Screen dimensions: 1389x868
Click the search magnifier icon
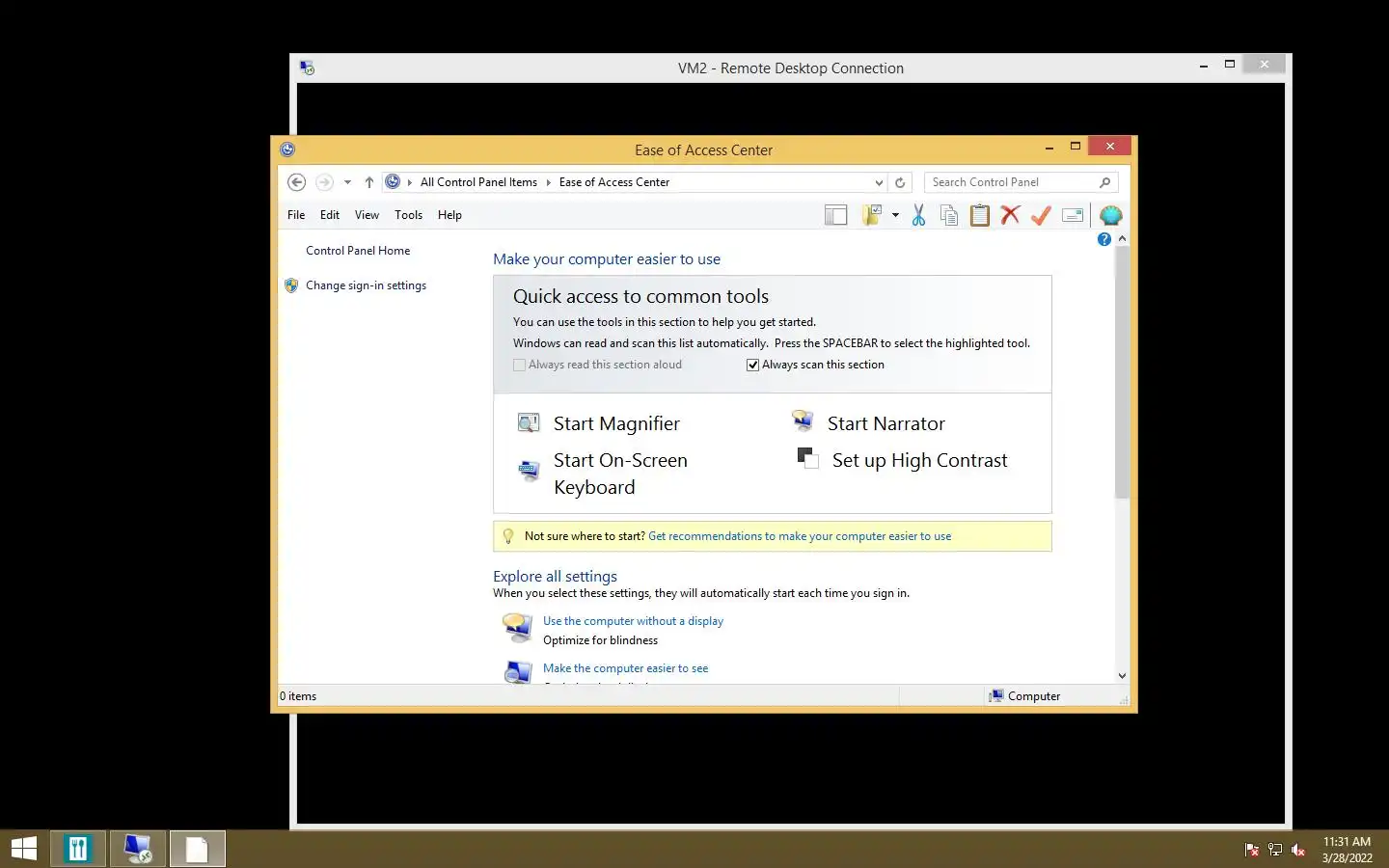tap(1105, 182)
